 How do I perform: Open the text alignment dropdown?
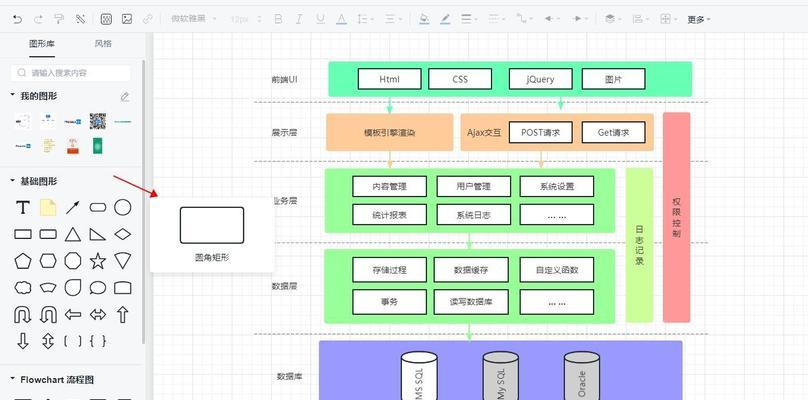pyautogui.click(x=393, y=20)
